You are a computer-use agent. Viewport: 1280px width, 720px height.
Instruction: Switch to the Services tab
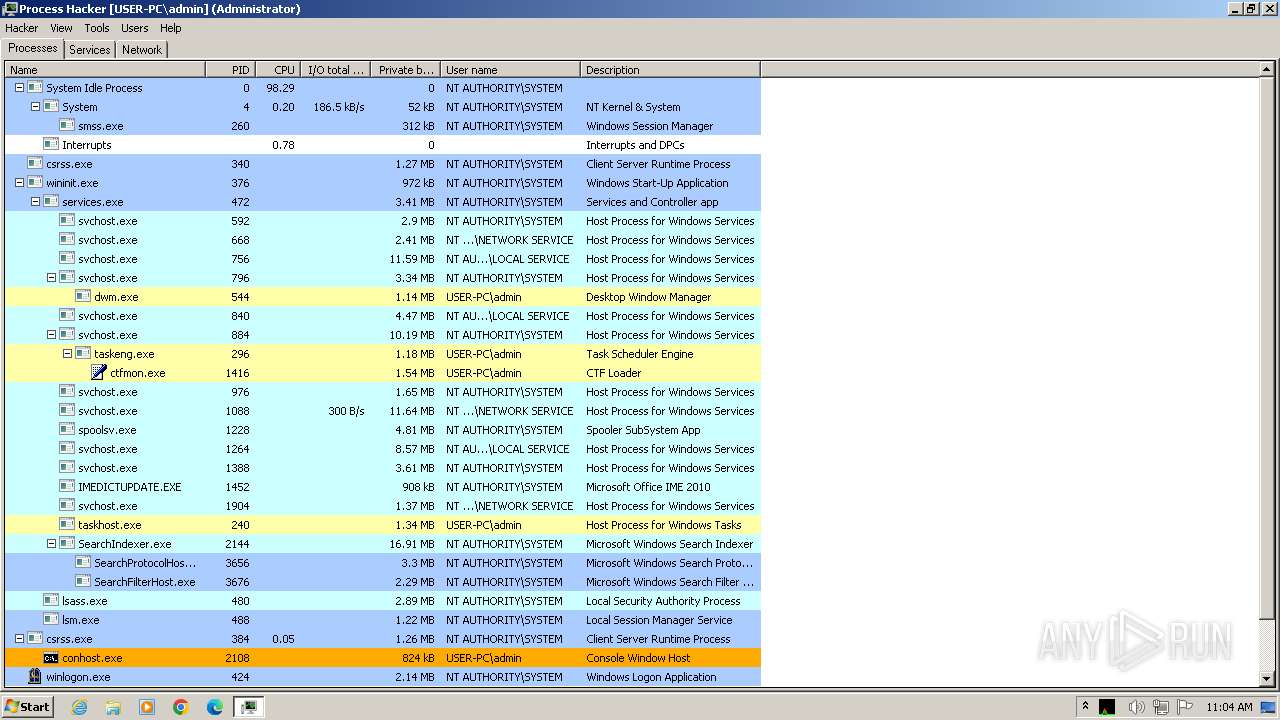point(90,50)
